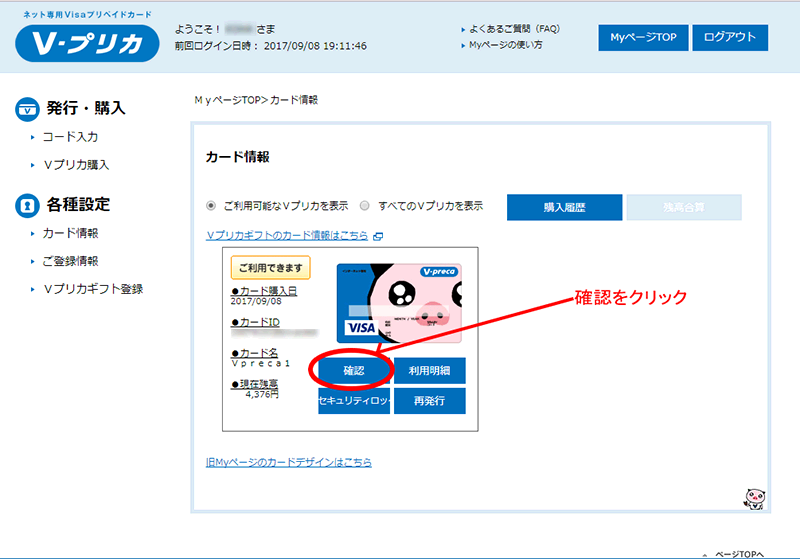The width and height of the screenshot is (800, 559).
Task: Open Vプリカギフト登録 in sidebar
Action: click(93, 289)
